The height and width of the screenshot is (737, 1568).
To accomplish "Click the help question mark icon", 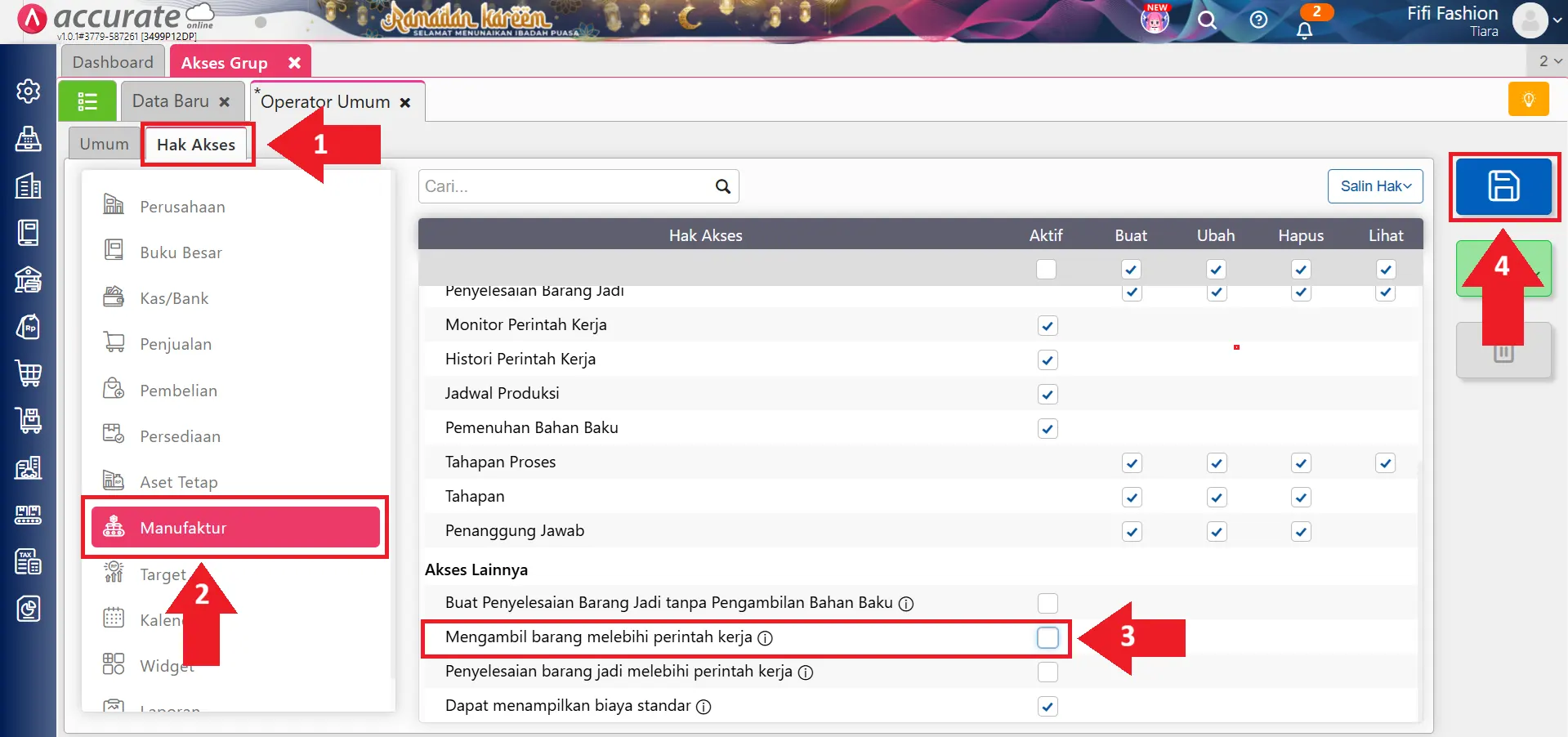I will [1258, 20].
